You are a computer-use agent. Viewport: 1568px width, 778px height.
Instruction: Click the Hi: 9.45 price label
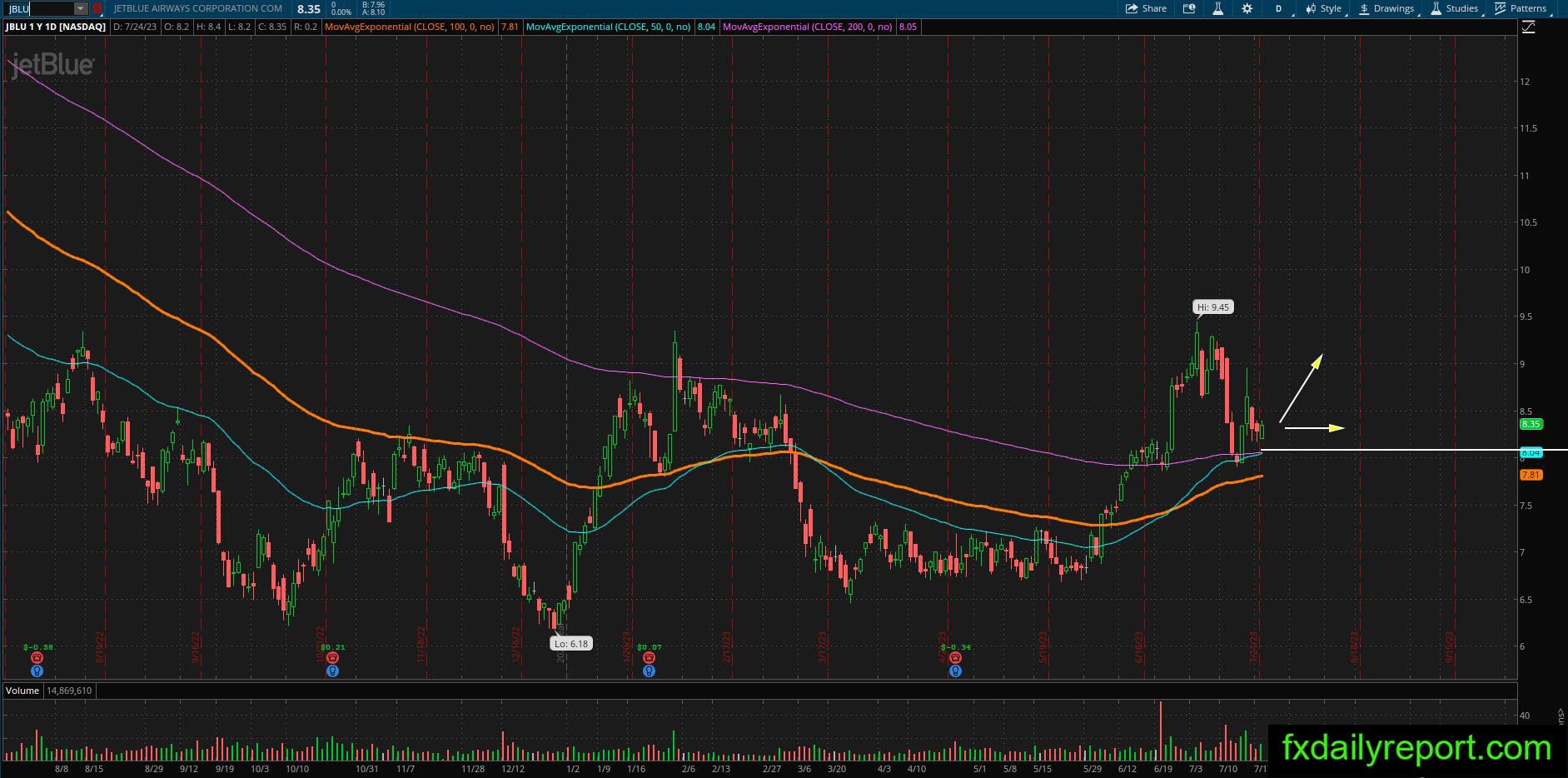coord(1213,307)
